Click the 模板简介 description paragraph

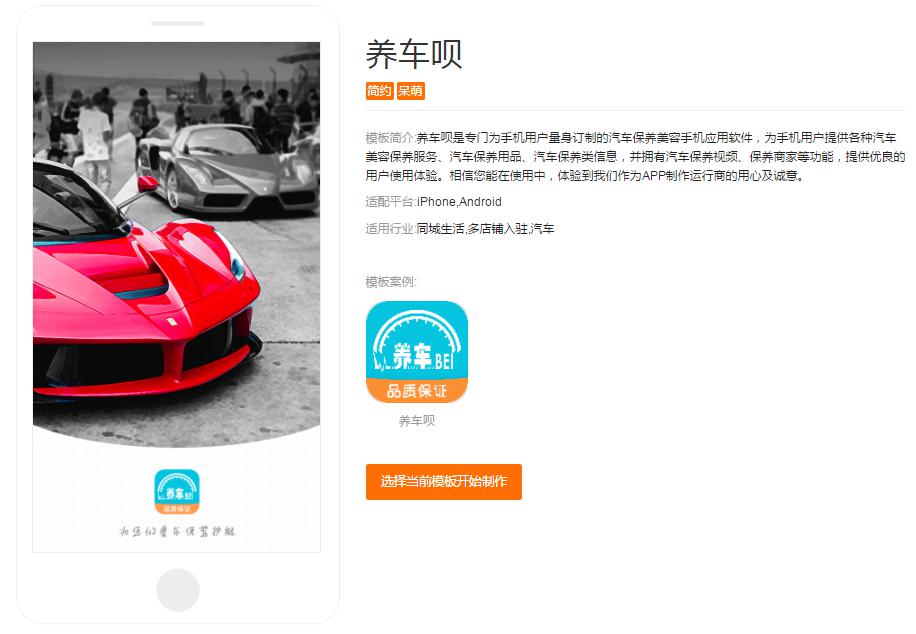click(x=636, y=157)
